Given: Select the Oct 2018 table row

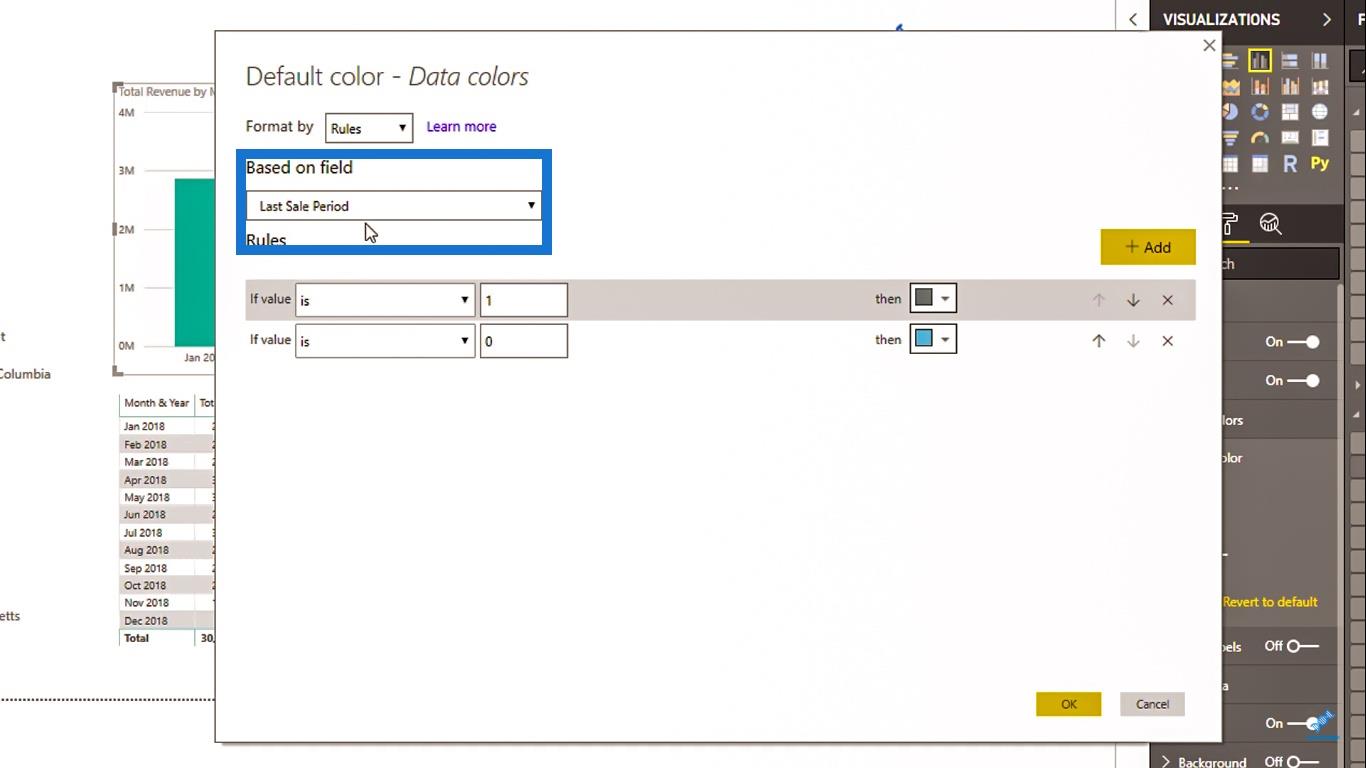Looking at the screenshot, I should tap(166, 585).
